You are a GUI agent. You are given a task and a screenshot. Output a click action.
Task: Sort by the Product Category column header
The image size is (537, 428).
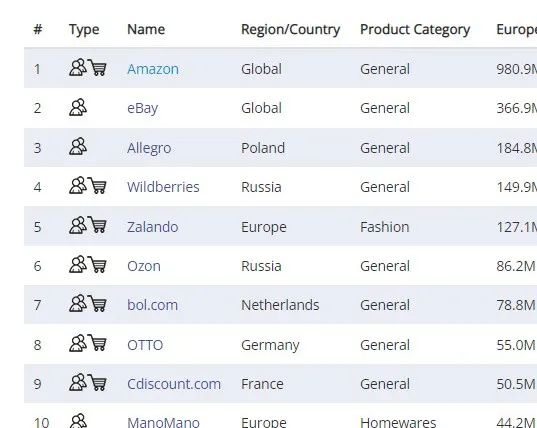[x=415, y=30]
